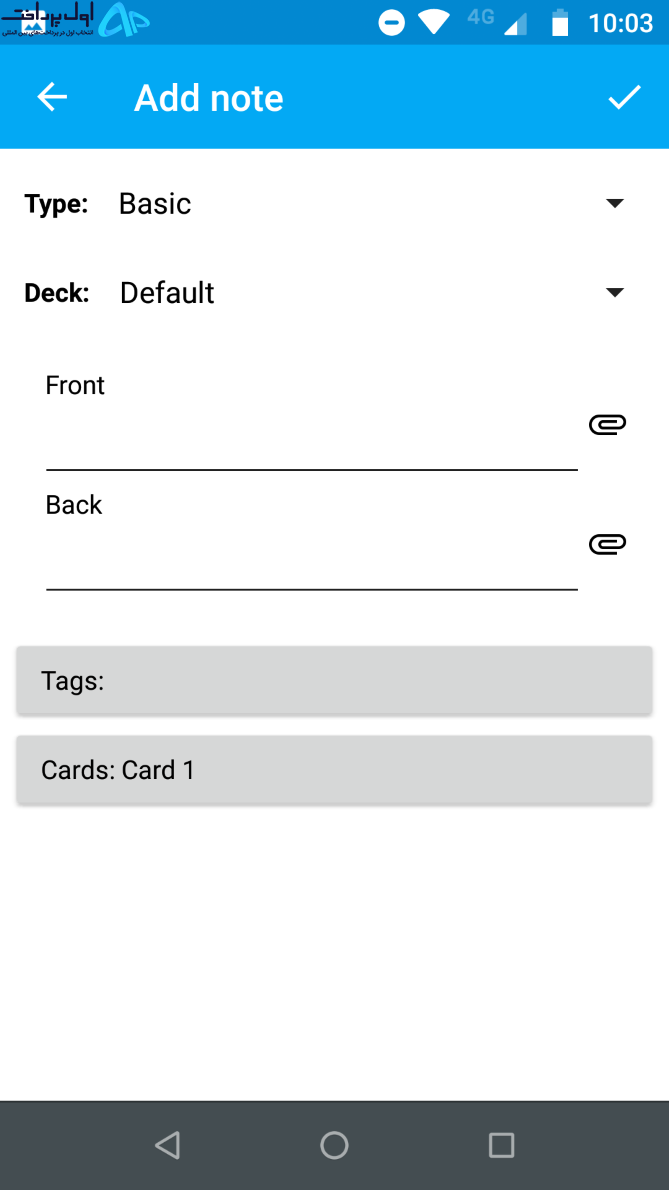Tap the Wi-Fi status icon
Image resolution: width=669 pixels, height=1190 pixels.
434,21
